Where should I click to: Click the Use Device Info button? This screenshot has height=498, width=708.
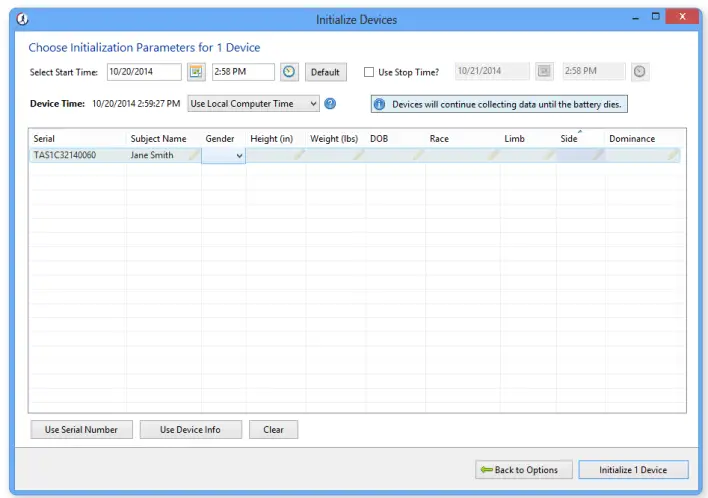[x=191, y=429]
